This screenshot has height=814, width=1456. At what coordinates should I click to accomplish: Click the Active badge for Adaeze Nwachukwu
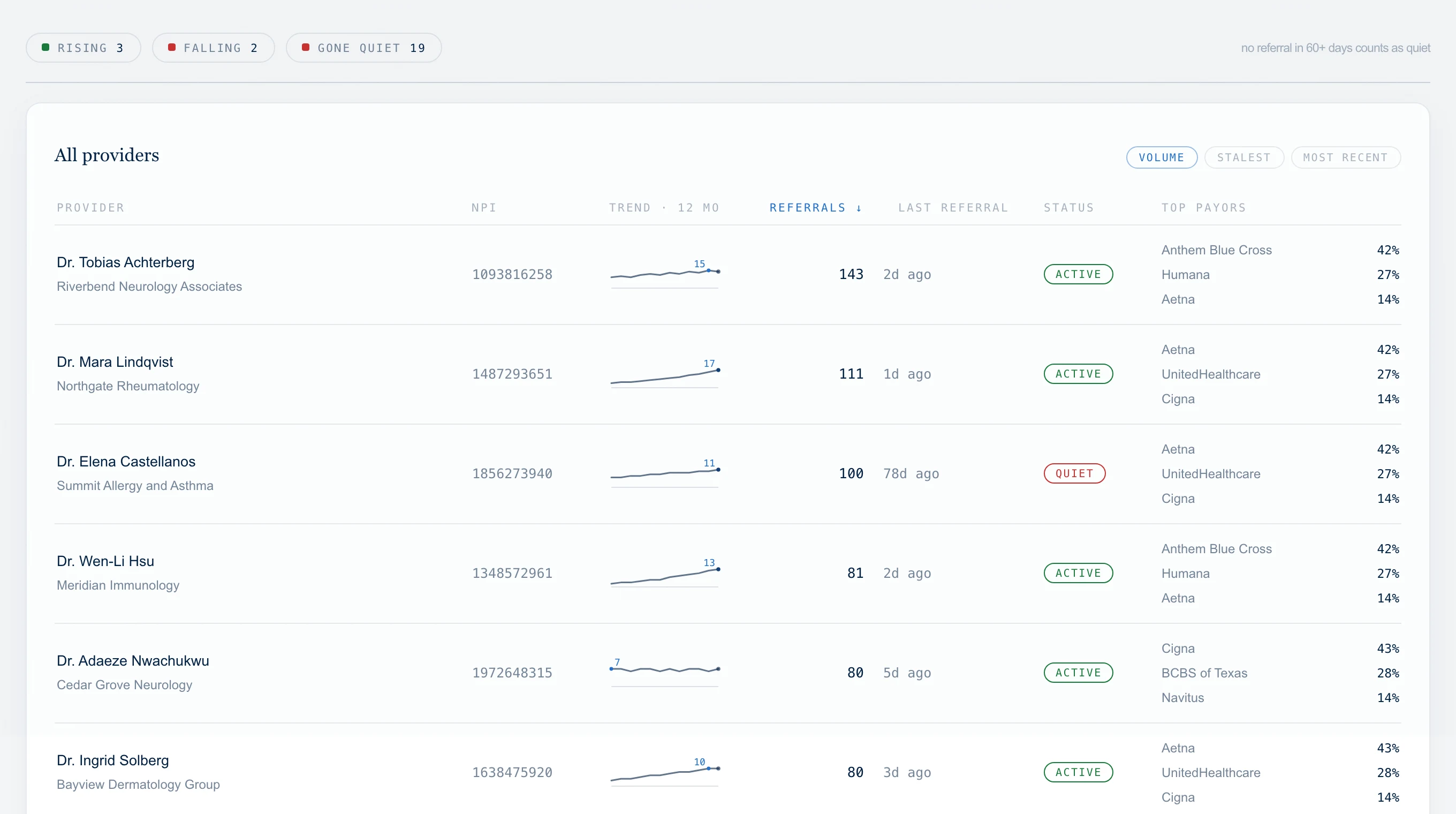[1079, 673]
